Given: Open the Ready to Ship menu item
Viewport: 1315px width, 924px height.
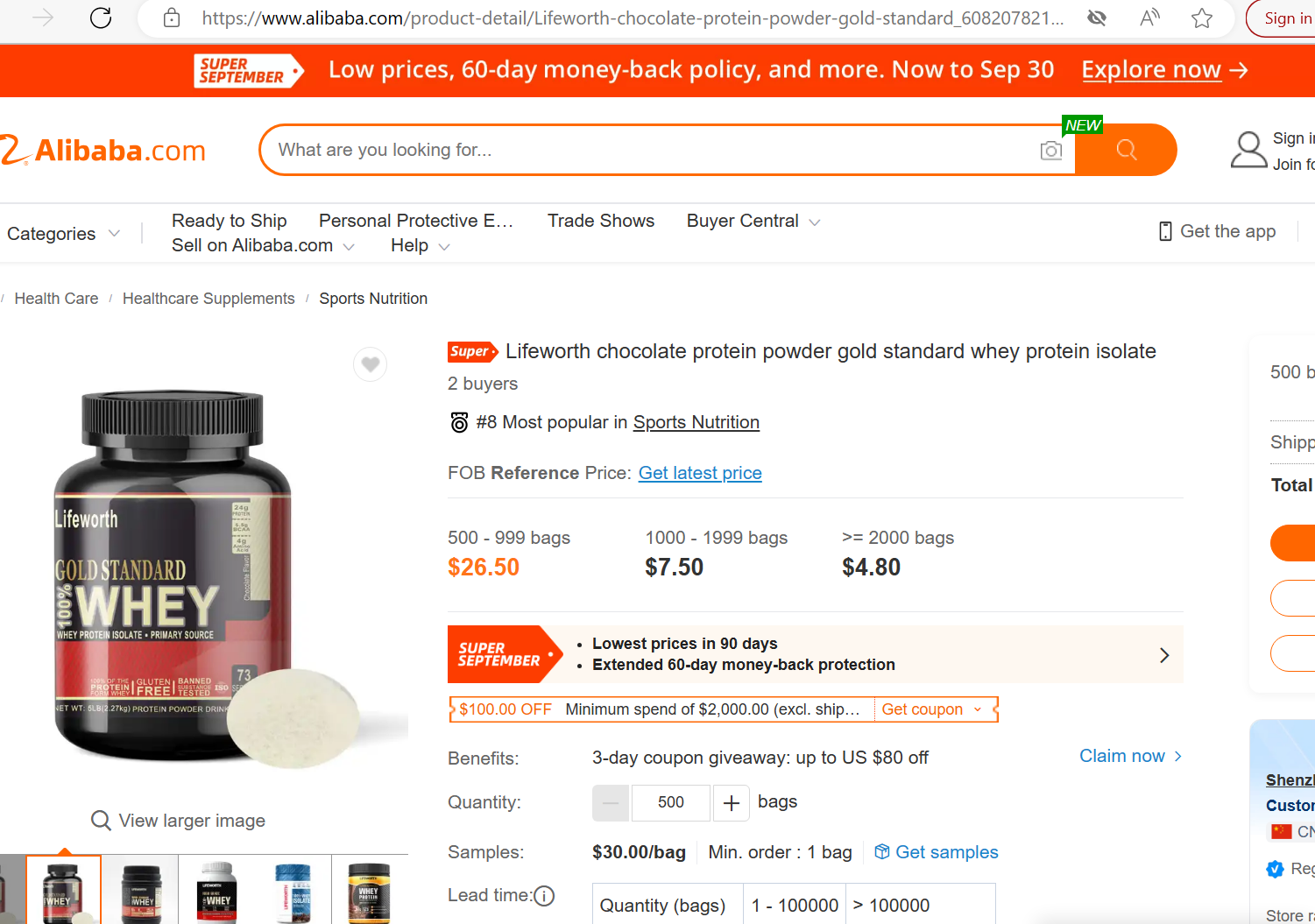Looking at the screenshot, I should point(230,221).
